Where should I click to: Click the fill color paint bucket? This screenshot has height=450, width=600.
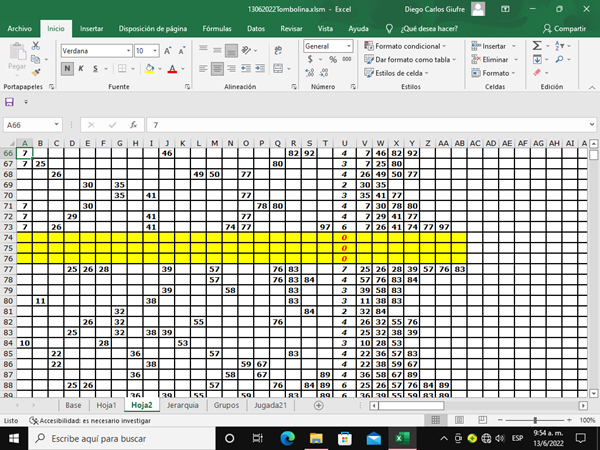click(149, 69)
